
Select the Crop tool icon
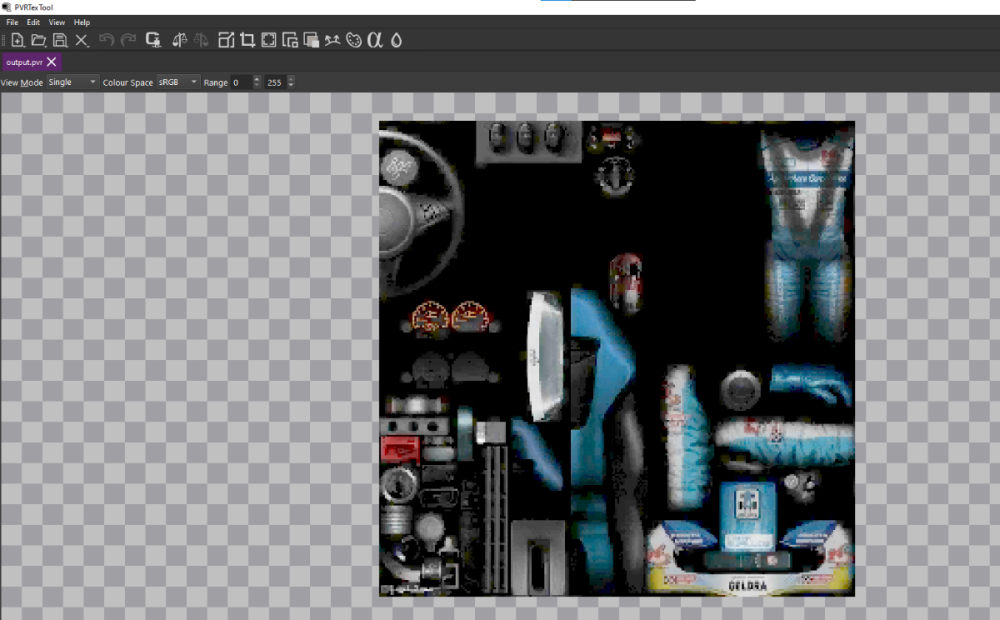pyautogui.click(x=248, y=40)
